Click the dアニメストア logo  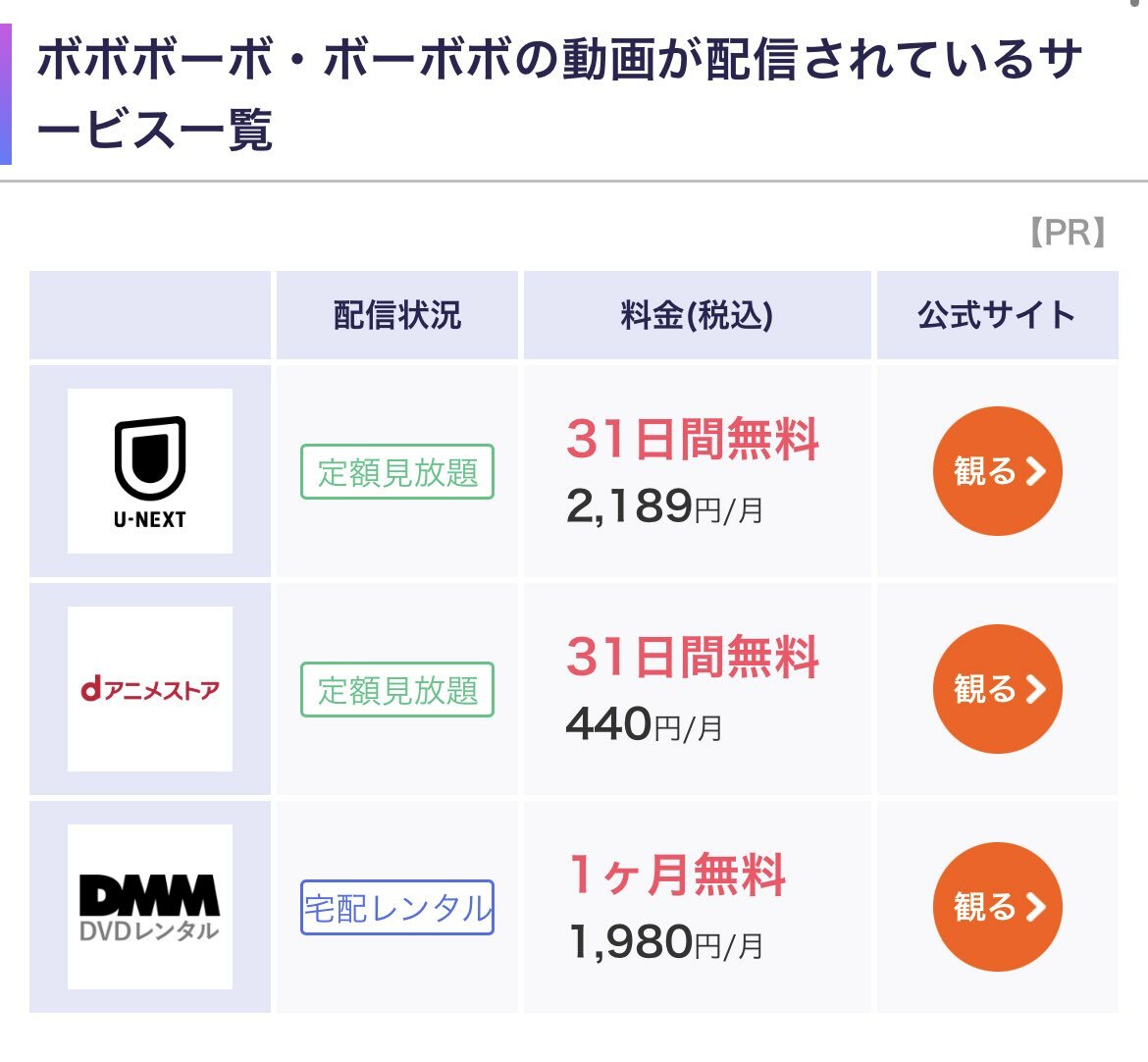150,688
